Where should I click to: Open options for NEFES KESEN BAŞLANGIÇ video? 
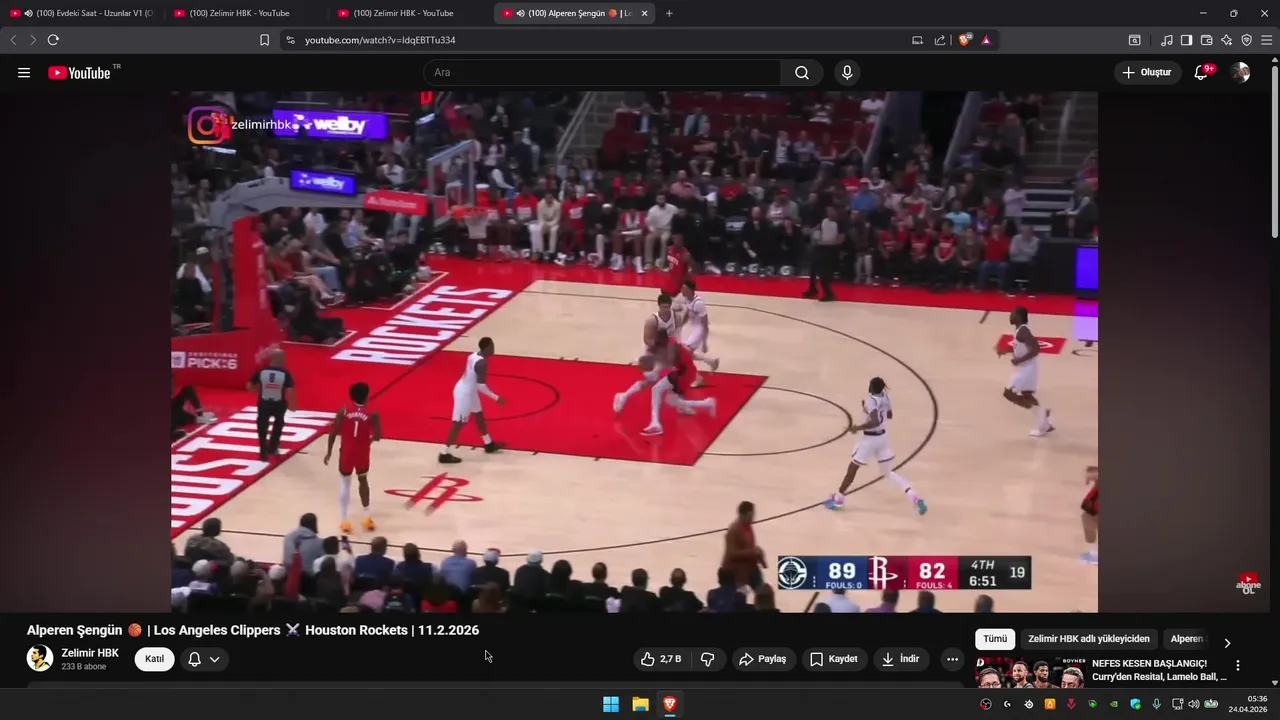pos(1238,665)
